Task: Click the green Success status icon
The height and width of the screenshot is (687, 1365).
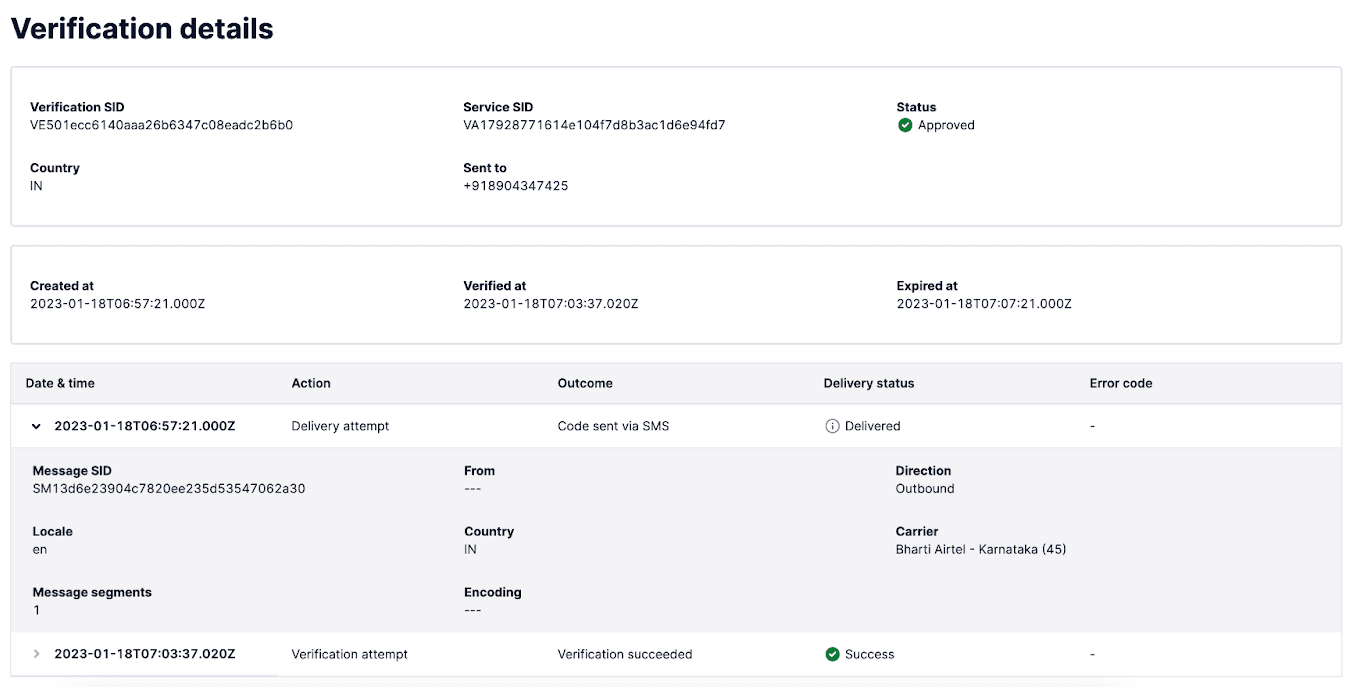Action: tap(833, 654)
